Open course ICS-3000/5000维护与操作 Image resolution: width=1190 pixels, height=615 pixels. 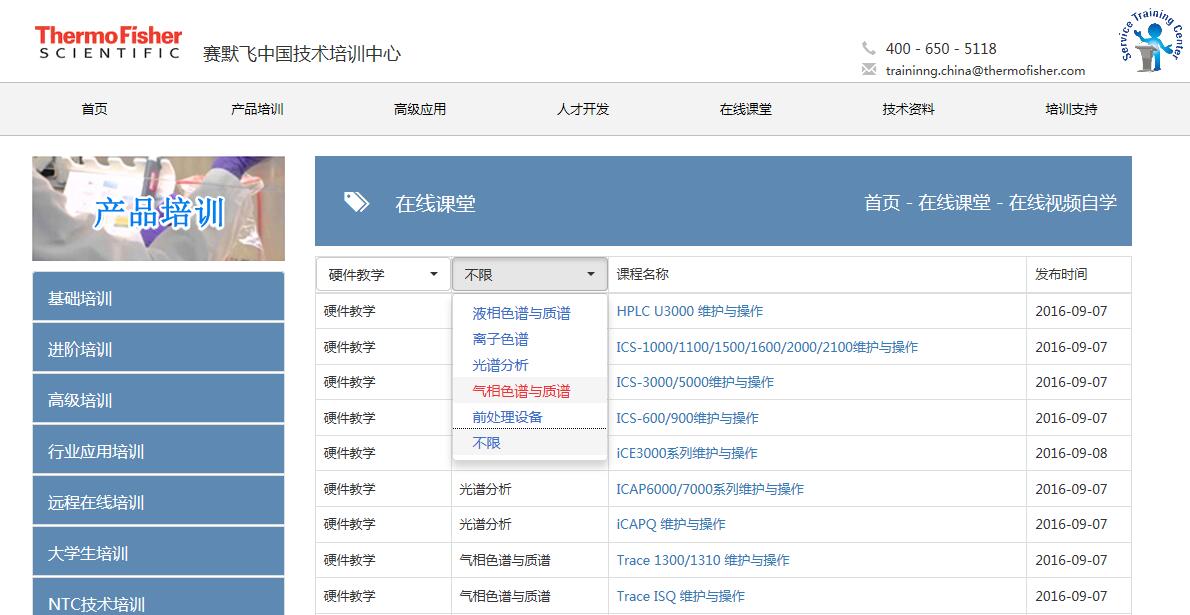(694, 382)
